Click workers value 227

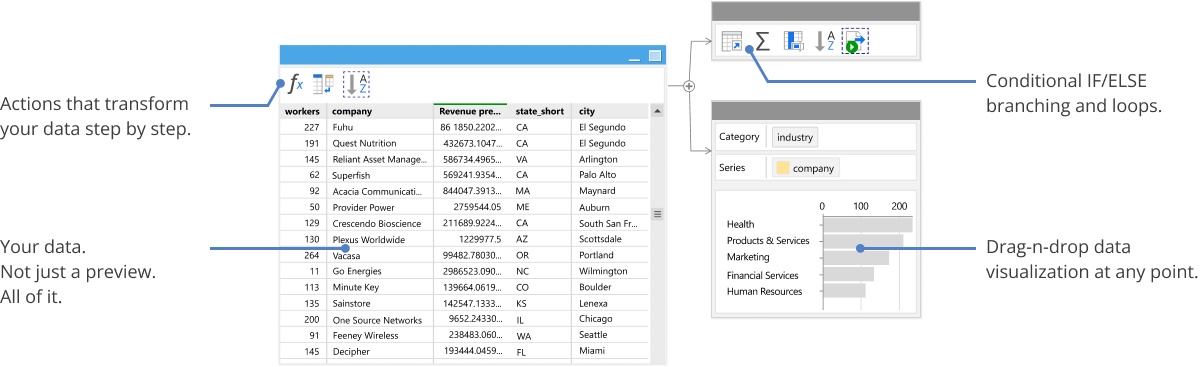311,127
